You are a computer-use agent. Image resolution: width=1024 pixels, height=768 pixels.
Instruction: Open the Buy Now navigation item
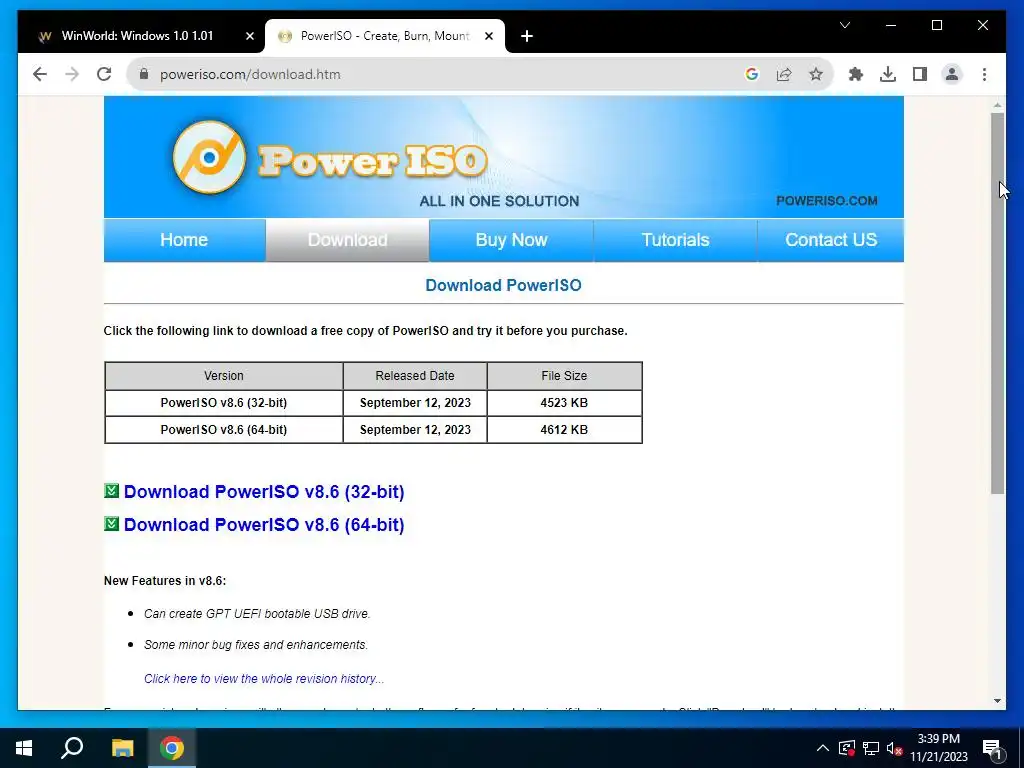pos(511,240)
